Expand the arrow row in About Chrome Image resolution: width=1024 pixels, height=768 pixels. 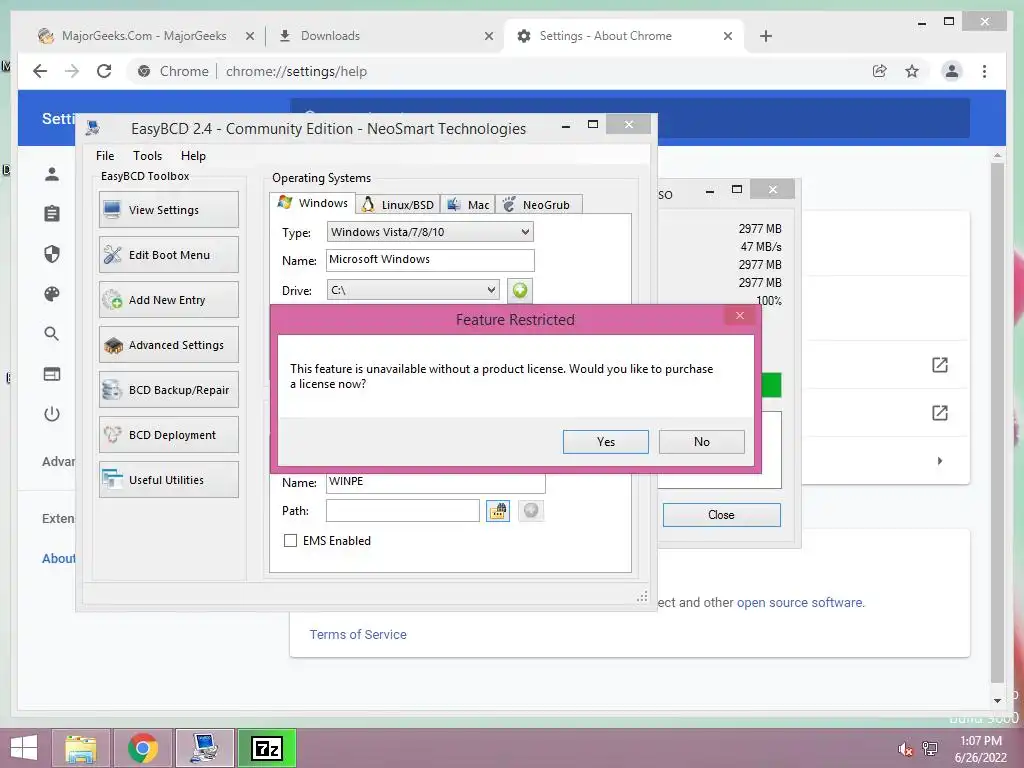[x=940, y=461]
